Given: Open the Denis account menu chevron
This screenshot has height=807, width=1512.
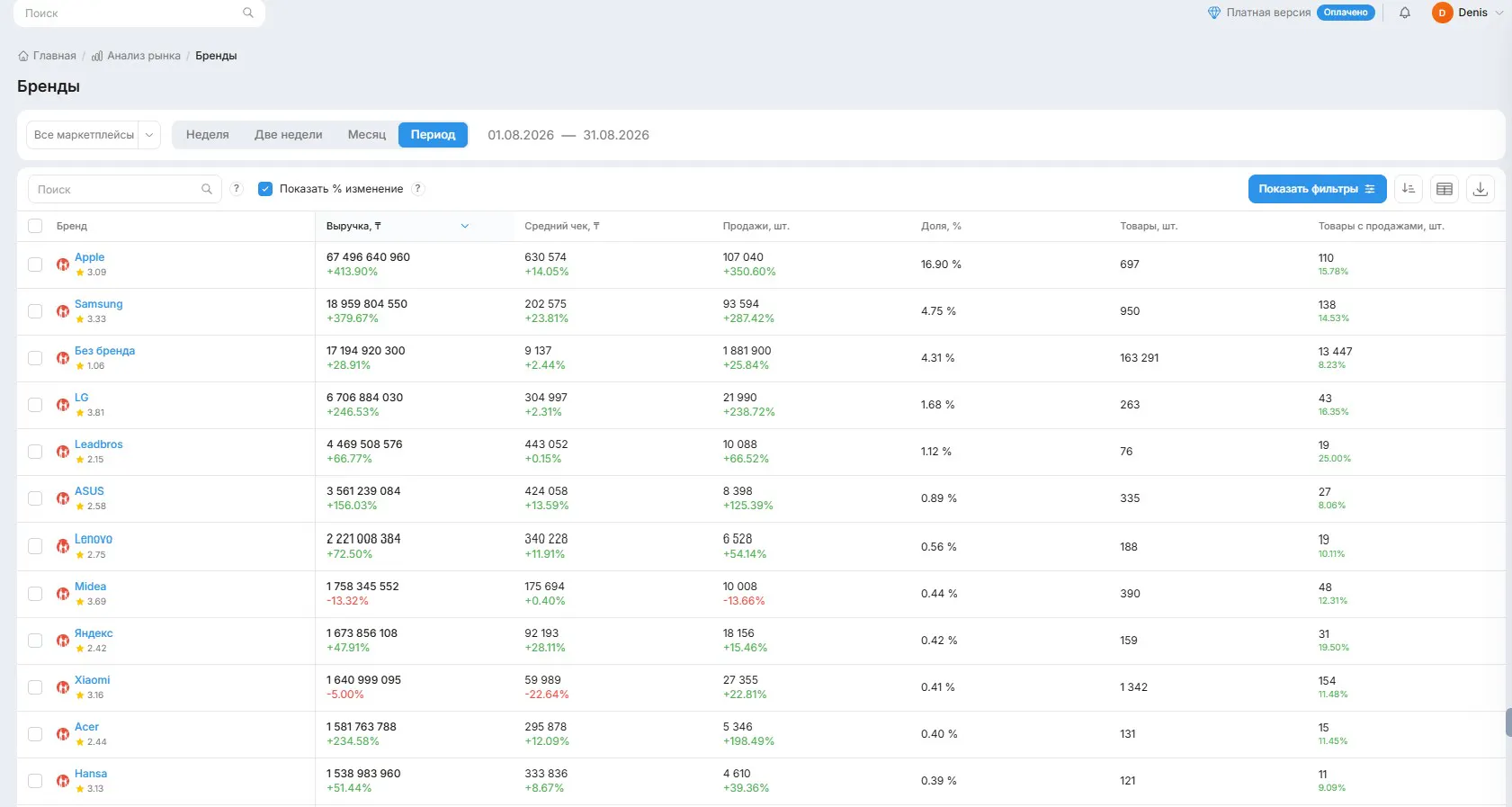Looking at the screenshot, I should point(1499,13).
